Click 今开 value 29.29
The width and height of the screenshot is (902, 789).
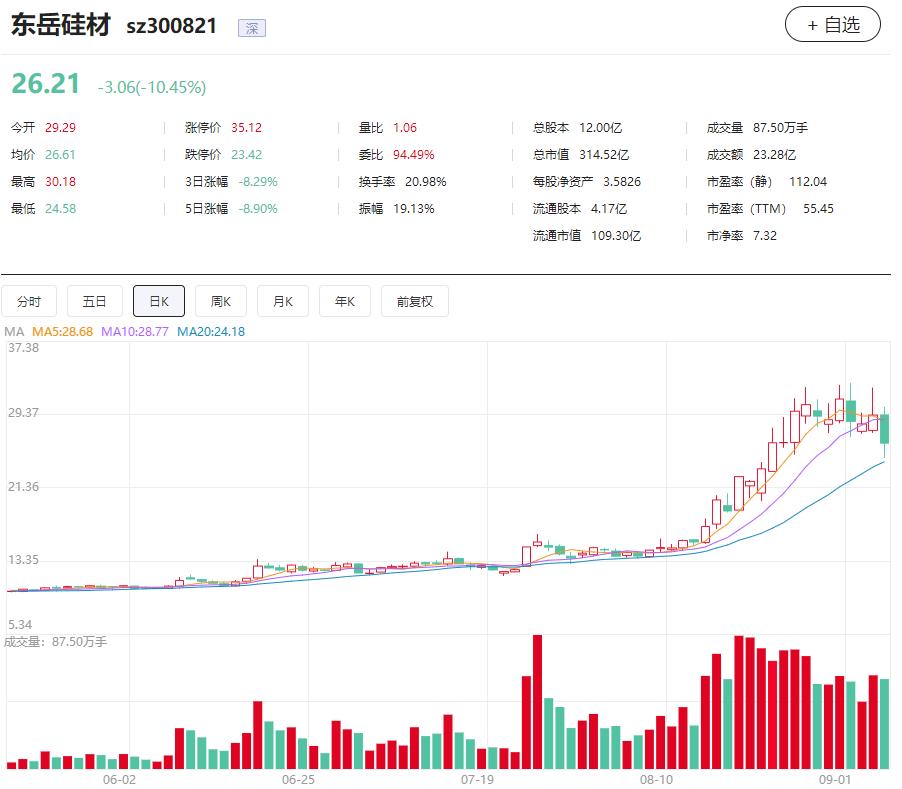pyautogui.click(x=60, y=128)
